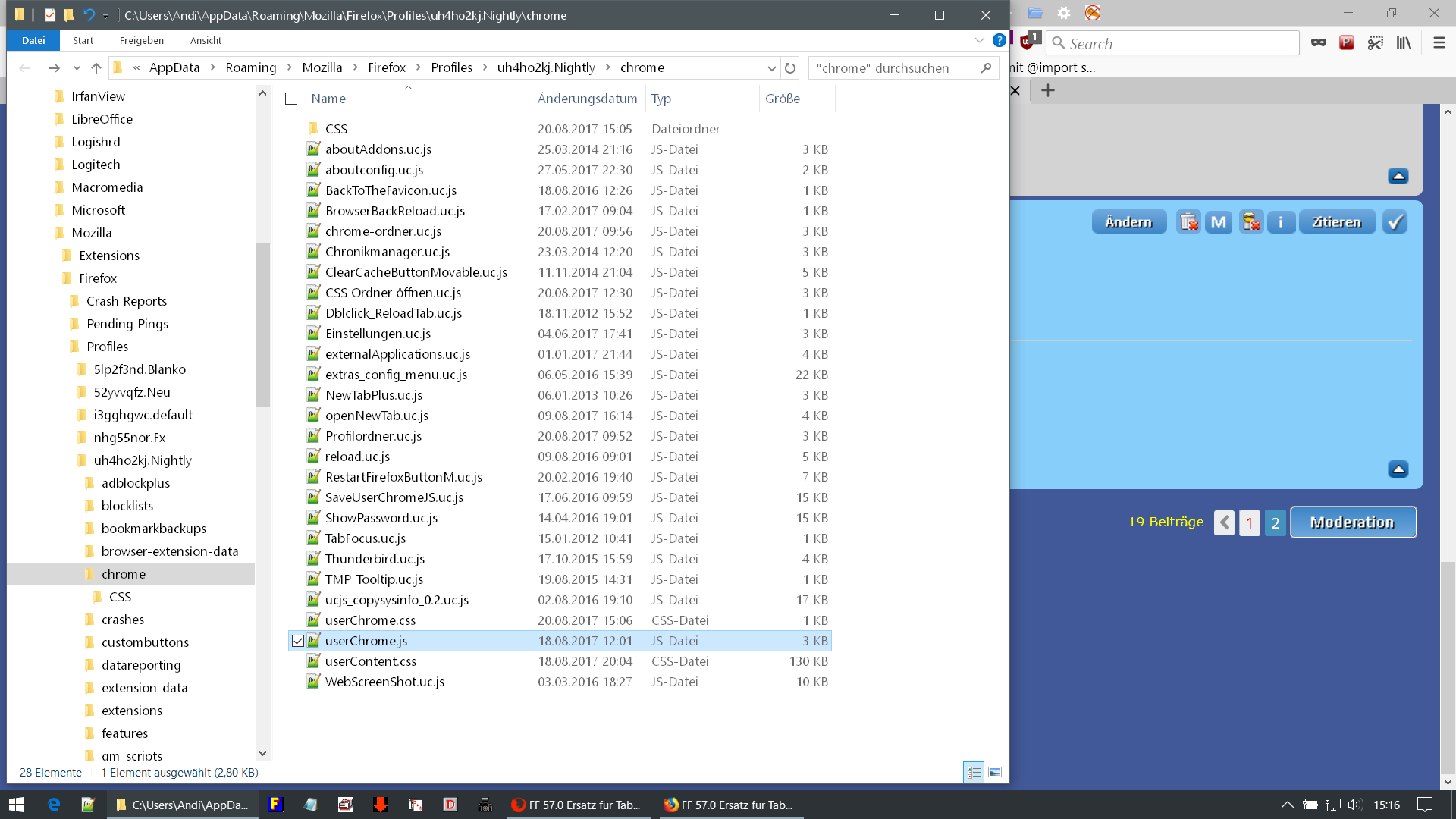
Task: Open the address bar history dropdown
Action: pos(771,68)
